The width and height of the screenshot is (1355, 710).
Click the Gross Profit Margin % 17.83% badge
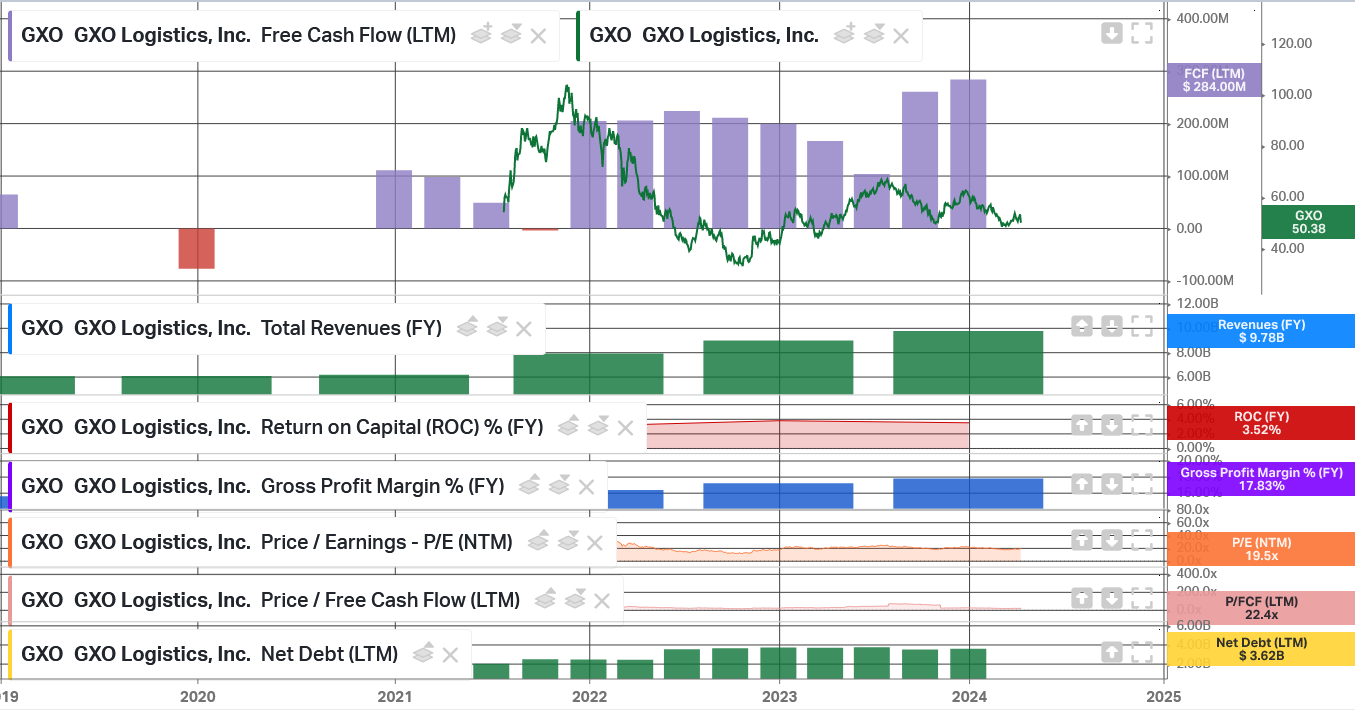[1261, 479]
